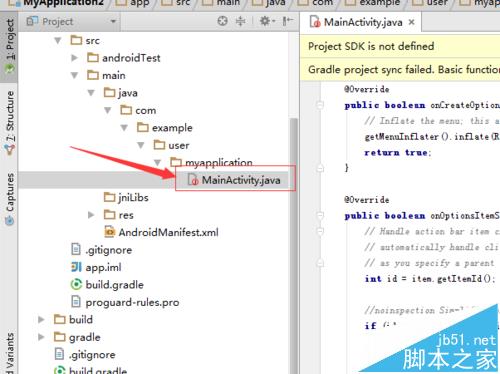Click the AndroidManifest.xml file icon
Screen dimensions: 500x374
tap(110, 232)
